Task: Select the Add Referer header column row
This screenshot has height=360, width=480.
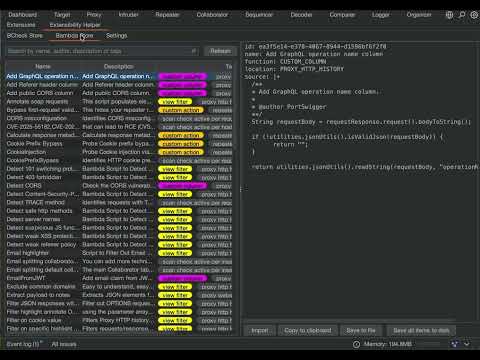Action: 119,85
